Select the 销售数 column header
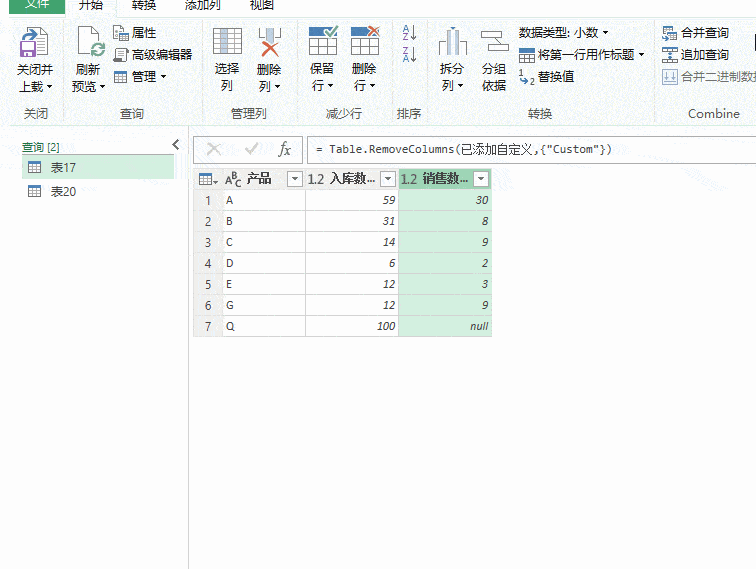The width and height of the screenshot is (756, 569). (x=445, y=179)
